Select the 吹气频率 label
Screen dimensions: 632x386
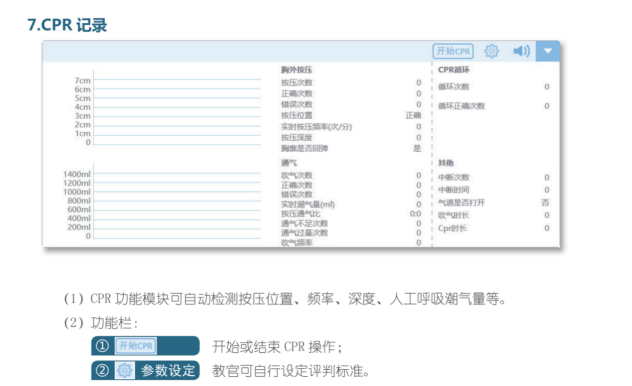297,242
